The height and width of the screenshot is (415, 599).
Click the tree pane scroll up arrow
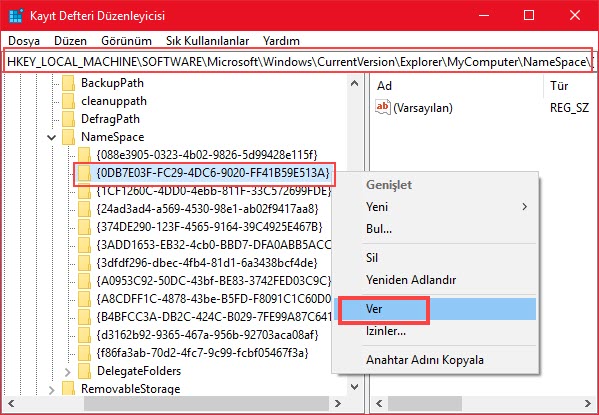coord(355,83)
